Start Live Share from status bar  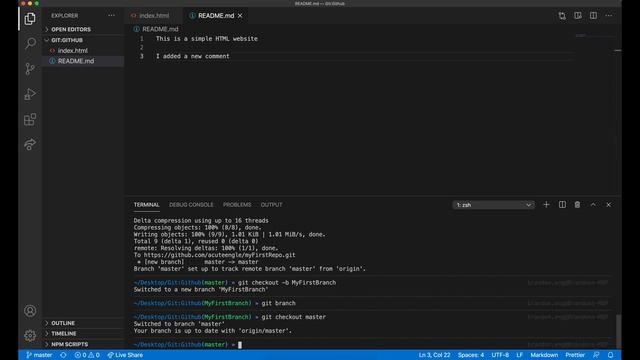[125, 355]
